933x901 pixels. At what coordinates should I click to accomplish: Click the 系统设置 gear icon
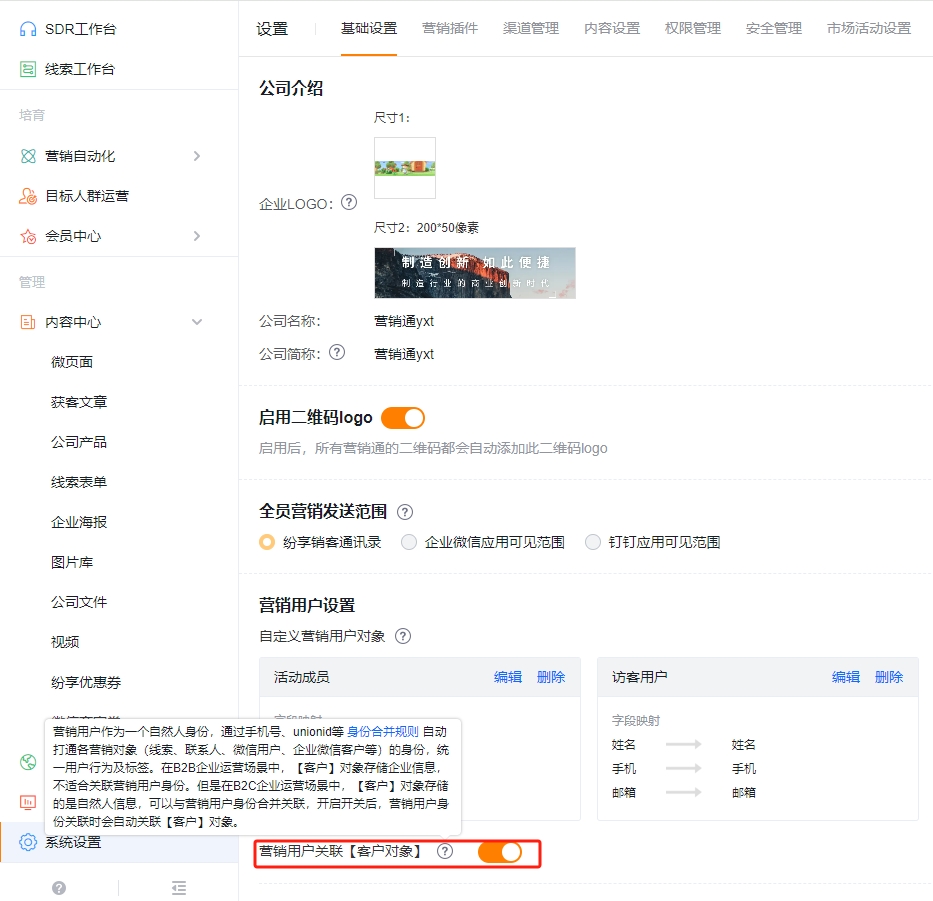click(x=27, y=843)
